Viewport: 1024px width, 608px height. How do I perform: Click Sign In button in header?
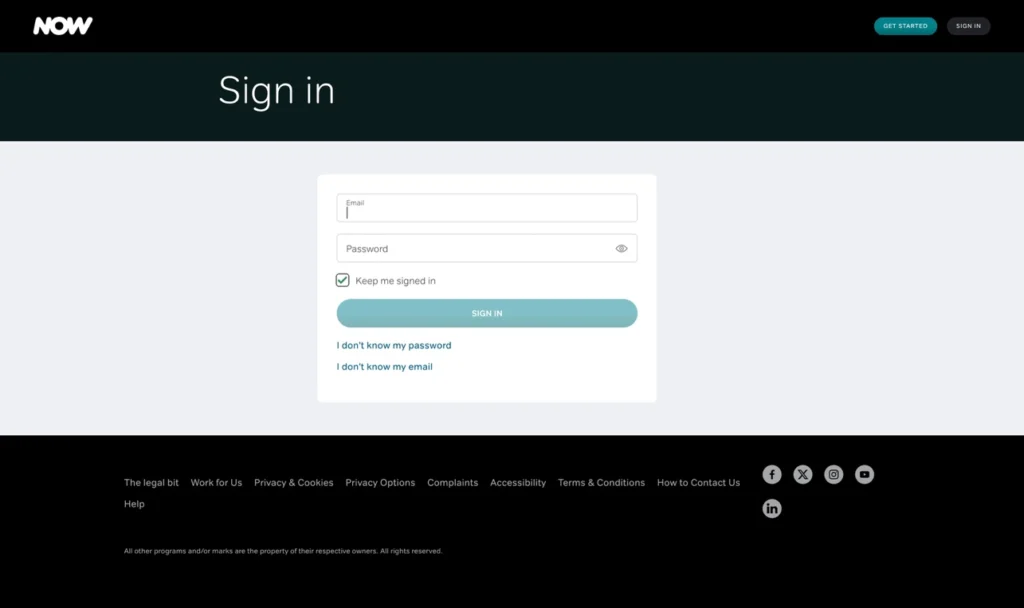[968, 26]
